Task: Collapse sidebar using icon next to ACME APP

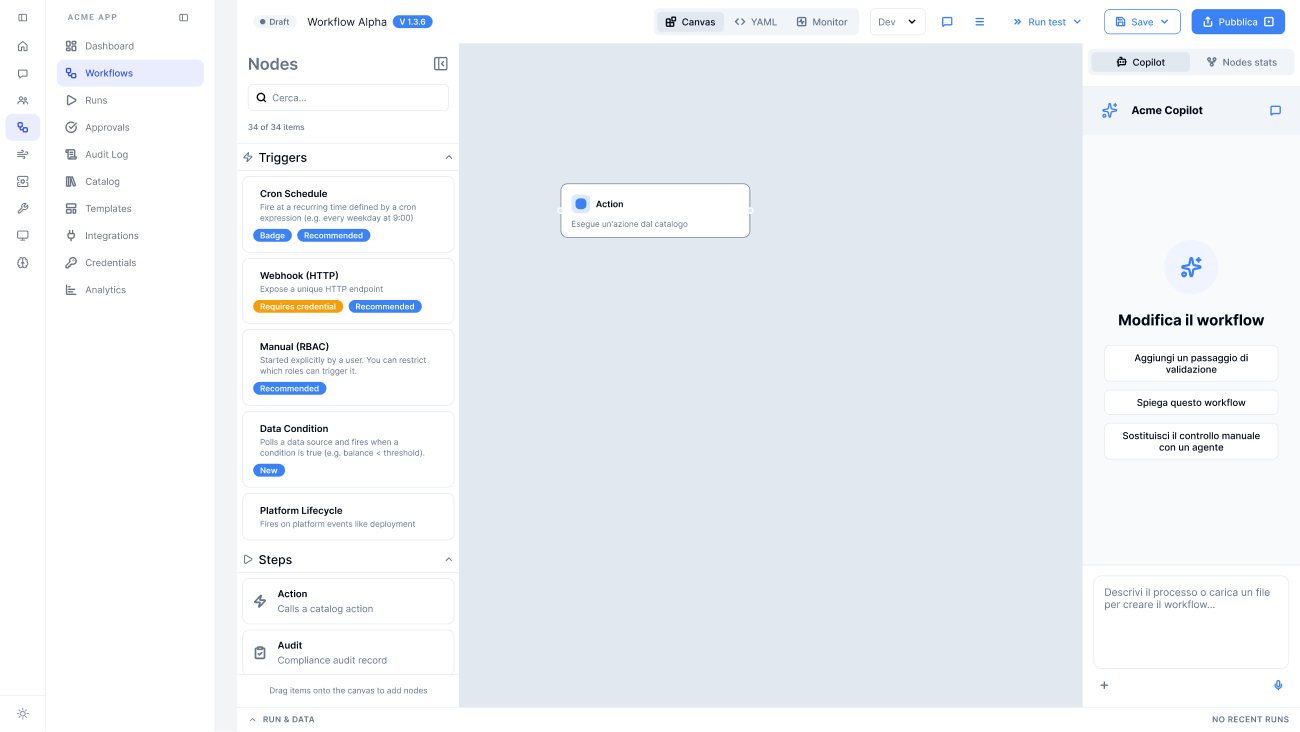Action: point(183,17)
